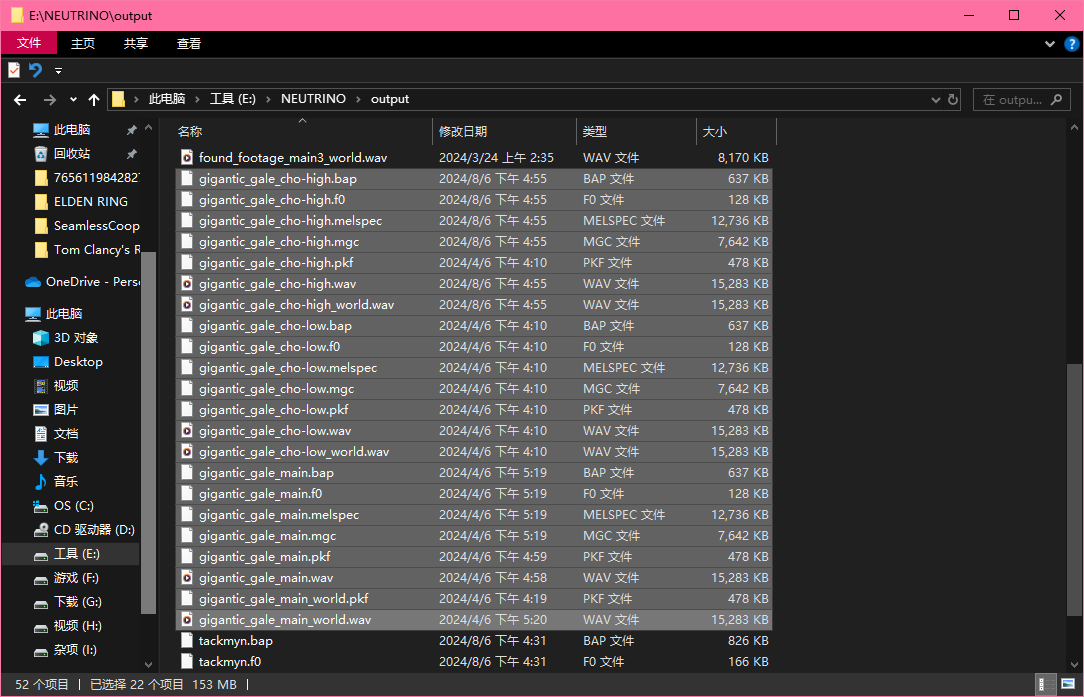The image size is (1084, 697).
Task: Select the file tackmyn.bap
Action: pyautogui.click(x=235, y=641)
